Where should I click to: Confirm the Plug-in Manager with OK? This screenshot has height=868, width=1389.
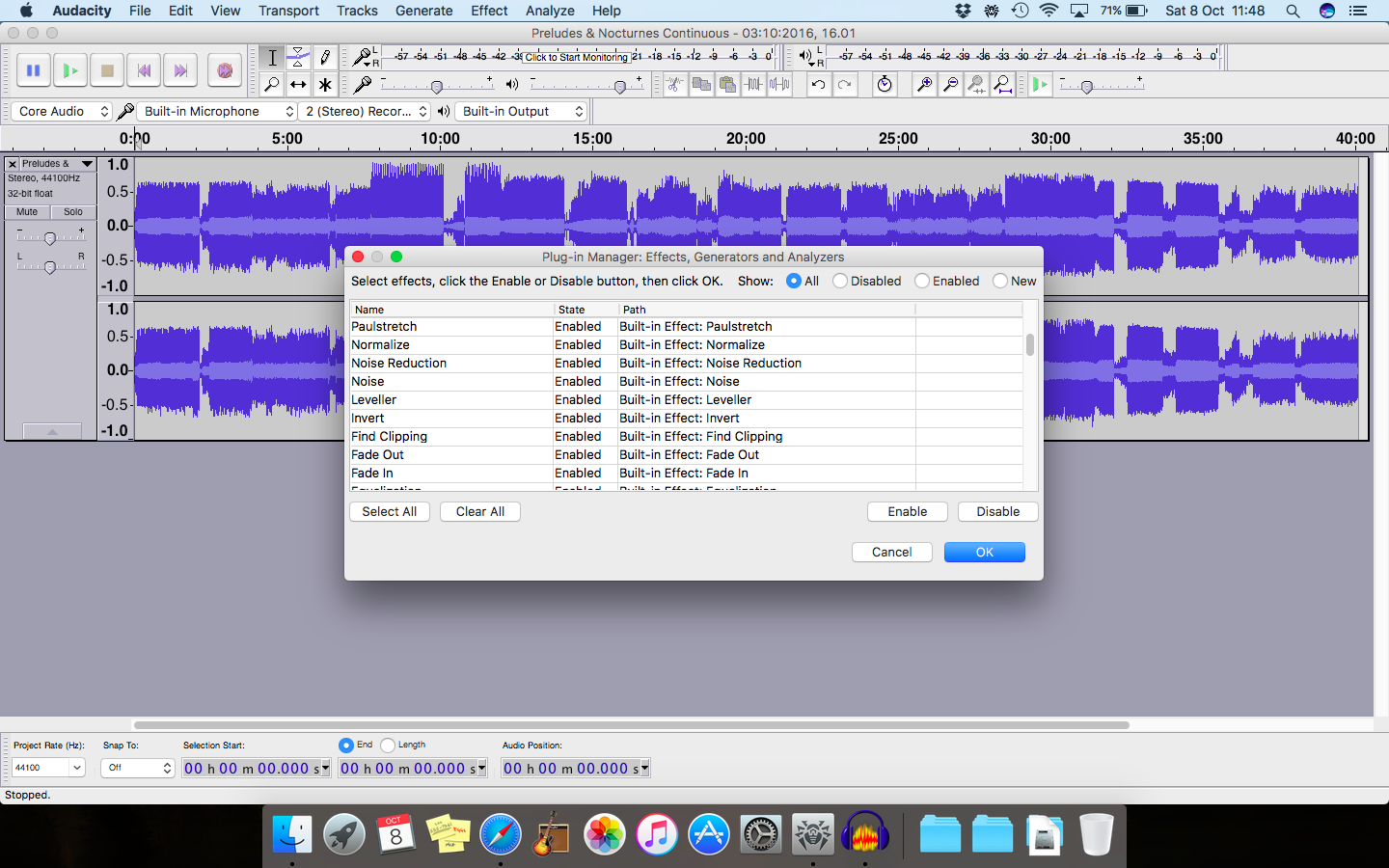[x=985, y=553]
